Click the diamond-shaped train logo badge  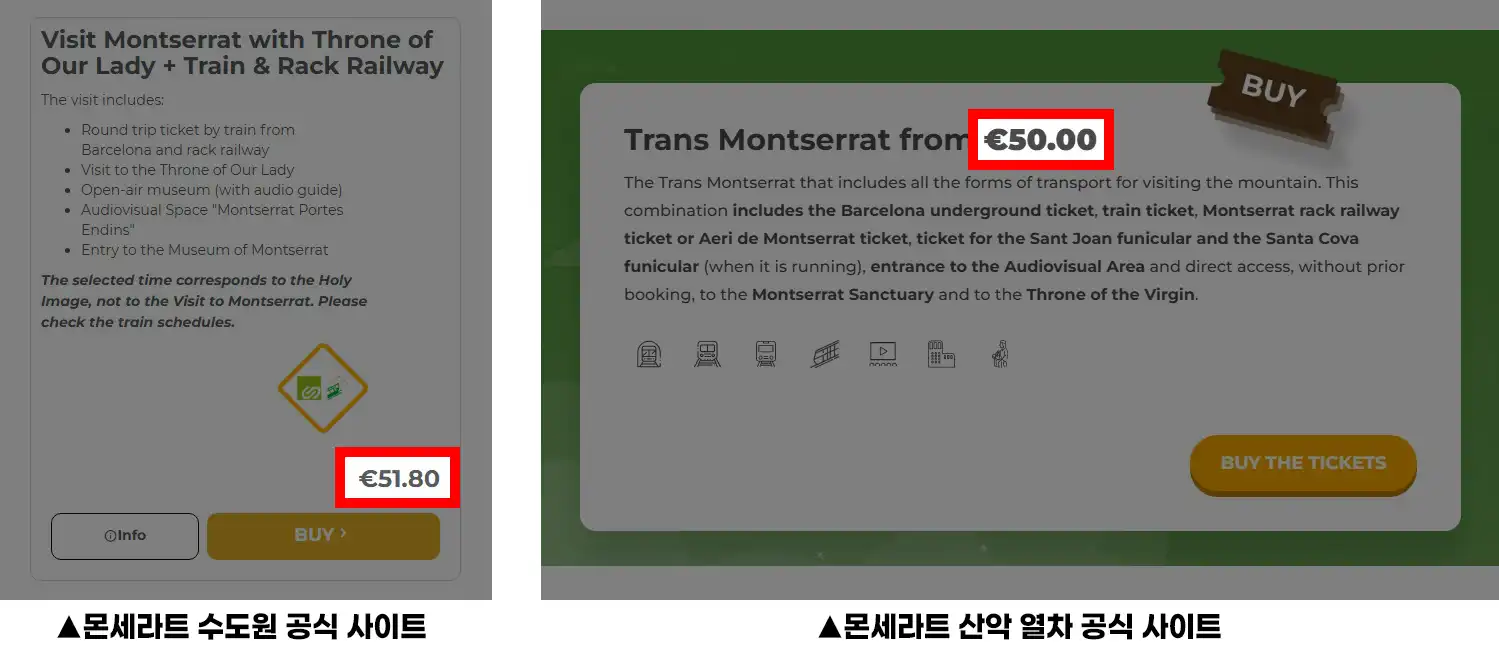(x=322, y=388)
